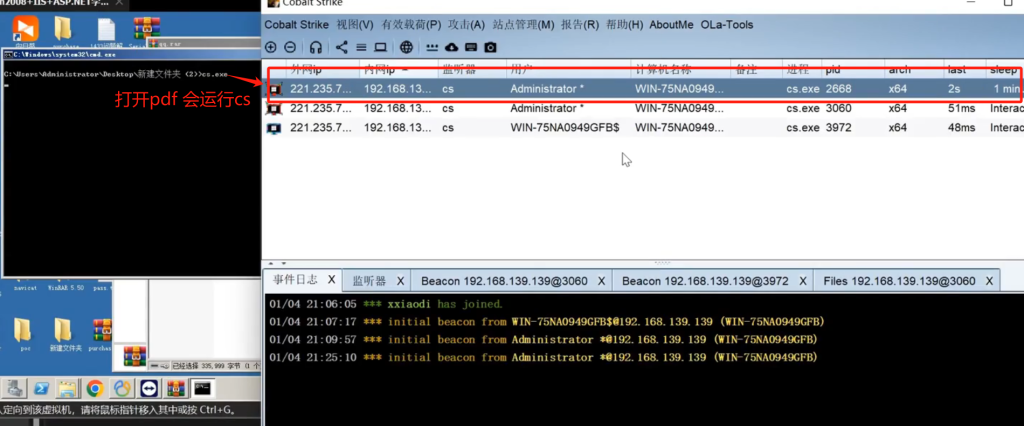1024x426 pixels.
Task: Open the 报告(R) menu
Action: (x=580, y=25)
